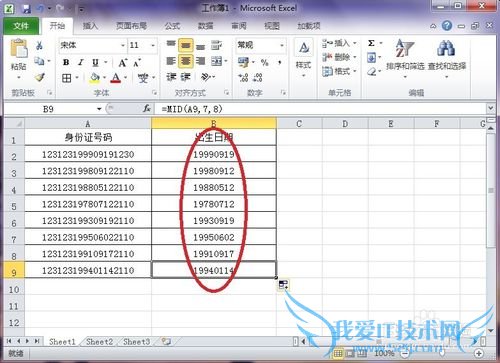Image resolution: width=500 pixels, height=363 pixels.
Task: Apply cell borders icon
Action: (67, 78)
